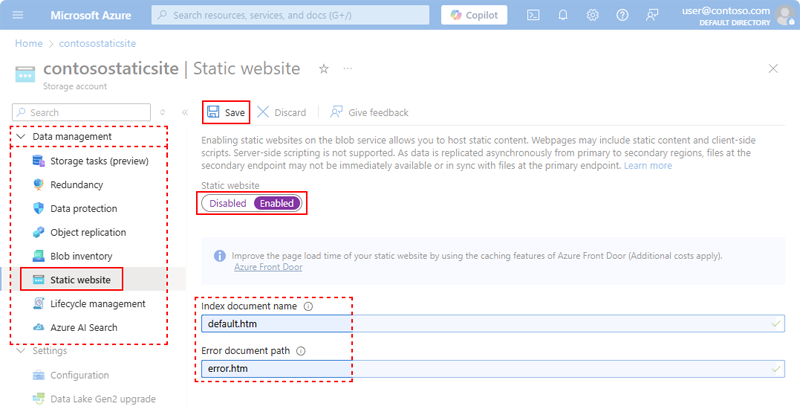This screenshot has height=412, width=800.
Task: Open the feedback icon in top bar
Action: coord(652,15)
